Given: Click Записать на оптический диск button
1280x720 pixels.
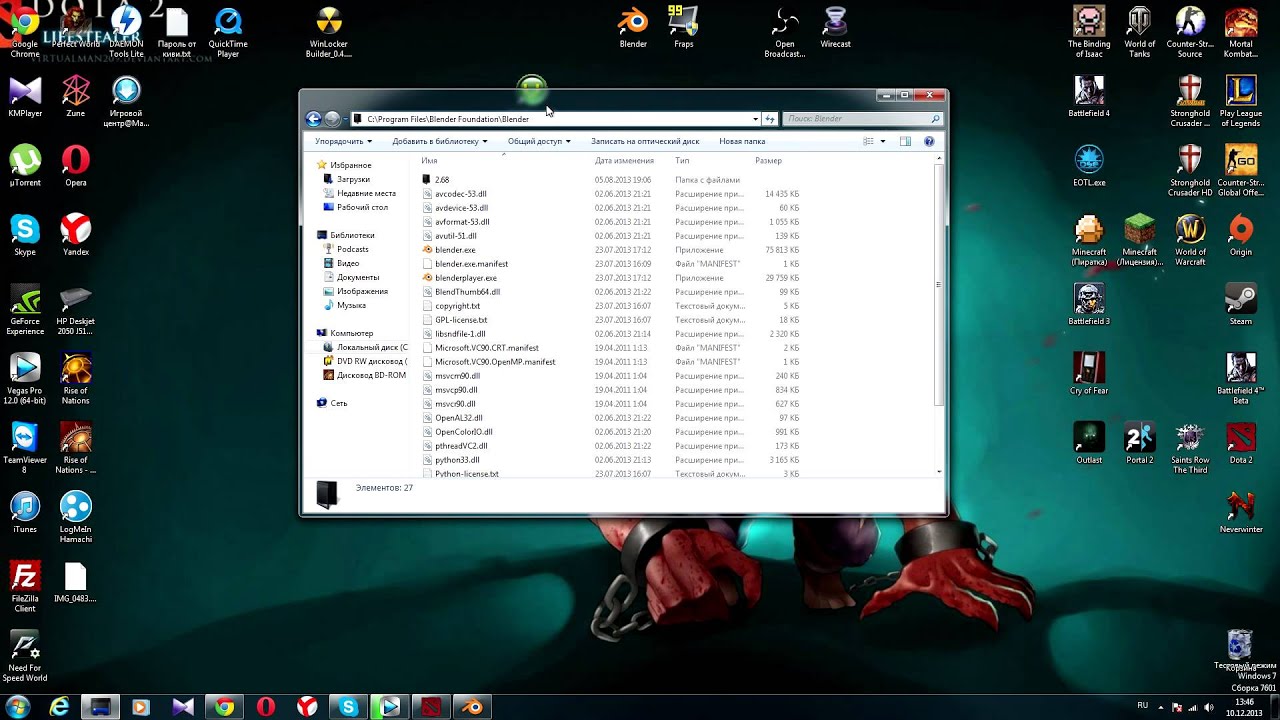Looking at the screenshot, I should [645, 142].
